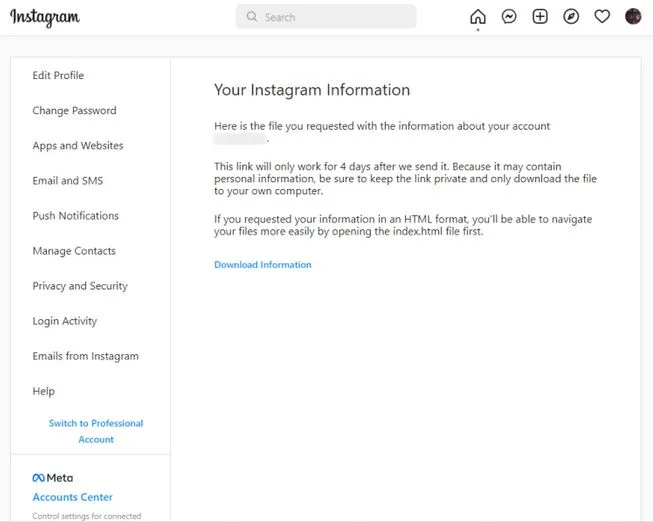653x522 pixels.
Task: Open Meta Accounts Center link
Action: click(73, 497)
